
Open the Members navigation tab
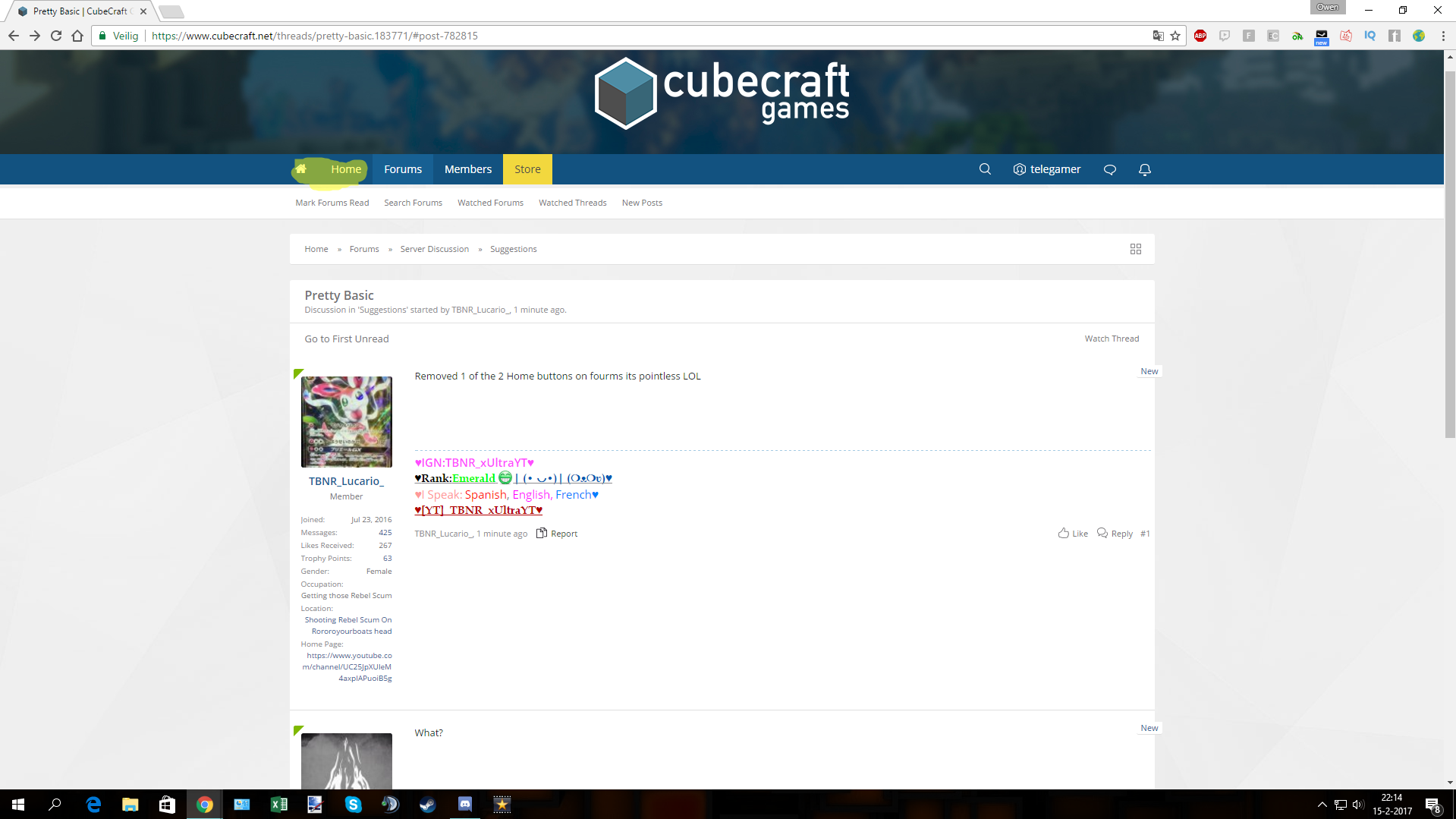click(468, 169)
